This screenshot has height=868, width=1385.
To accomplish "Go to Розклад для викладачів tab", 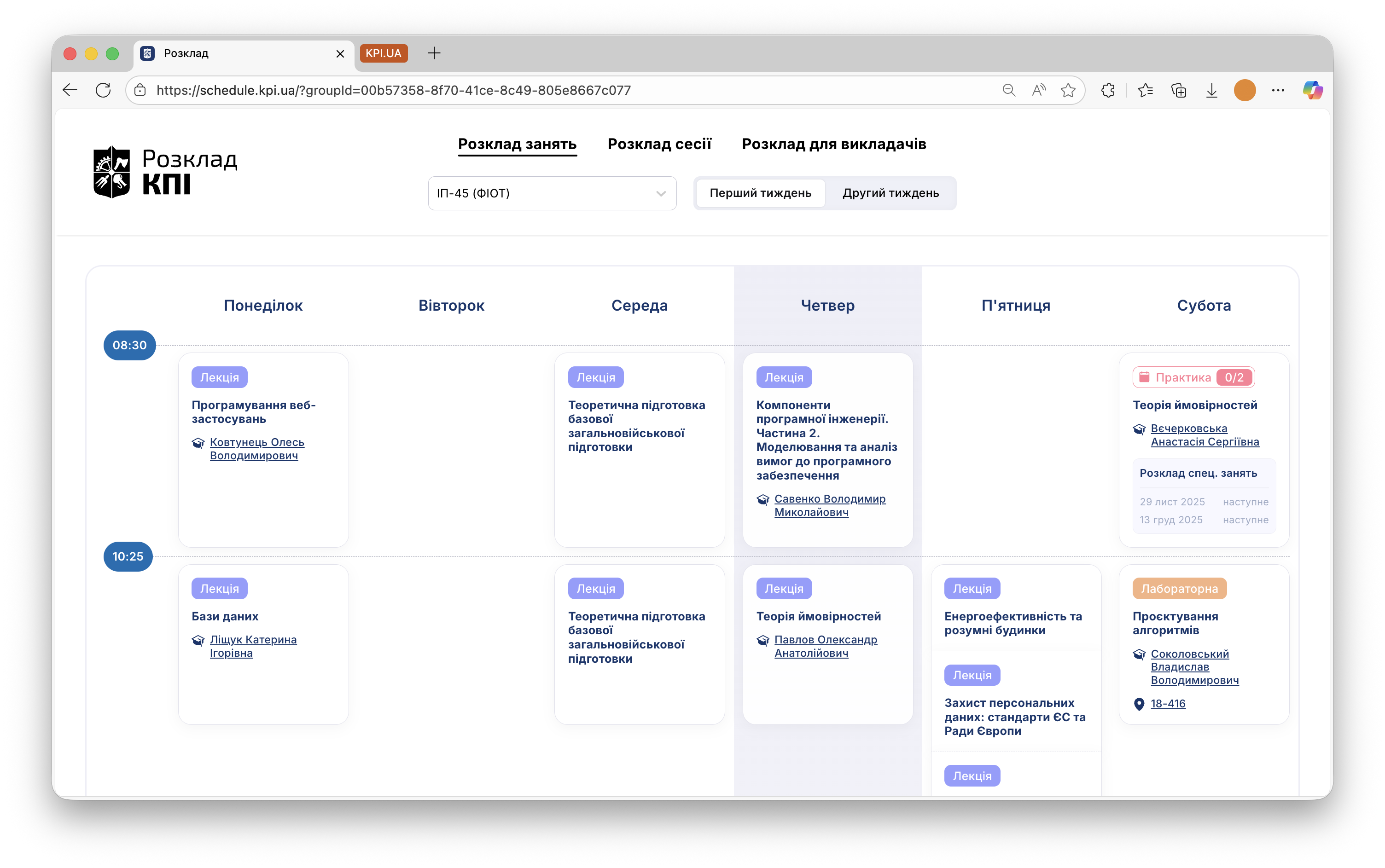I will 834,144.
